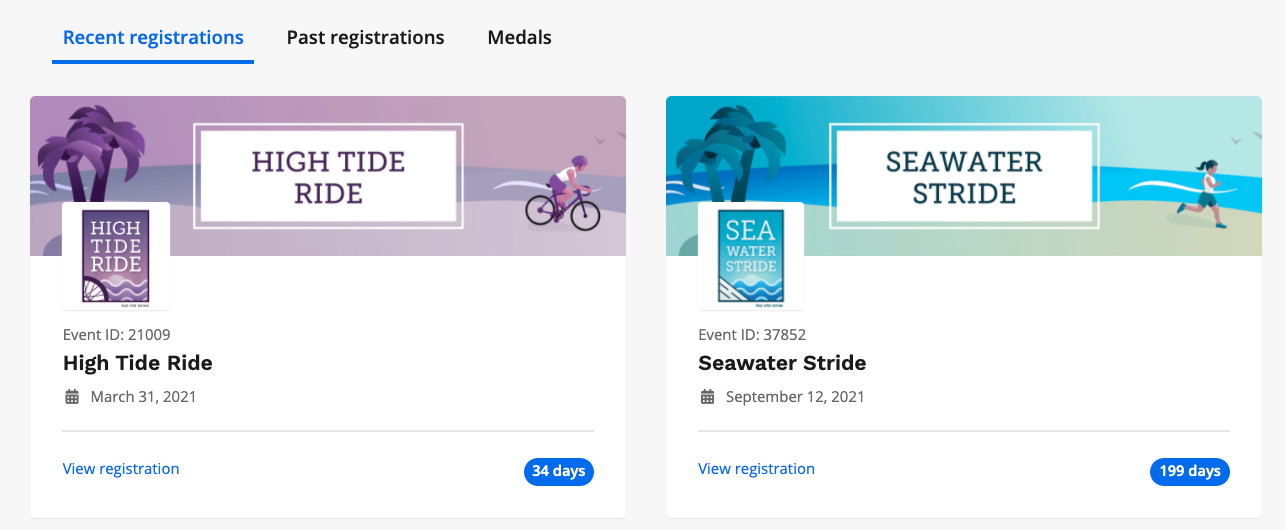This screenshot has width=1286, height=530.
Task: Click the High Tide Ride logo thumbnail
Action: tap(116, 256)
